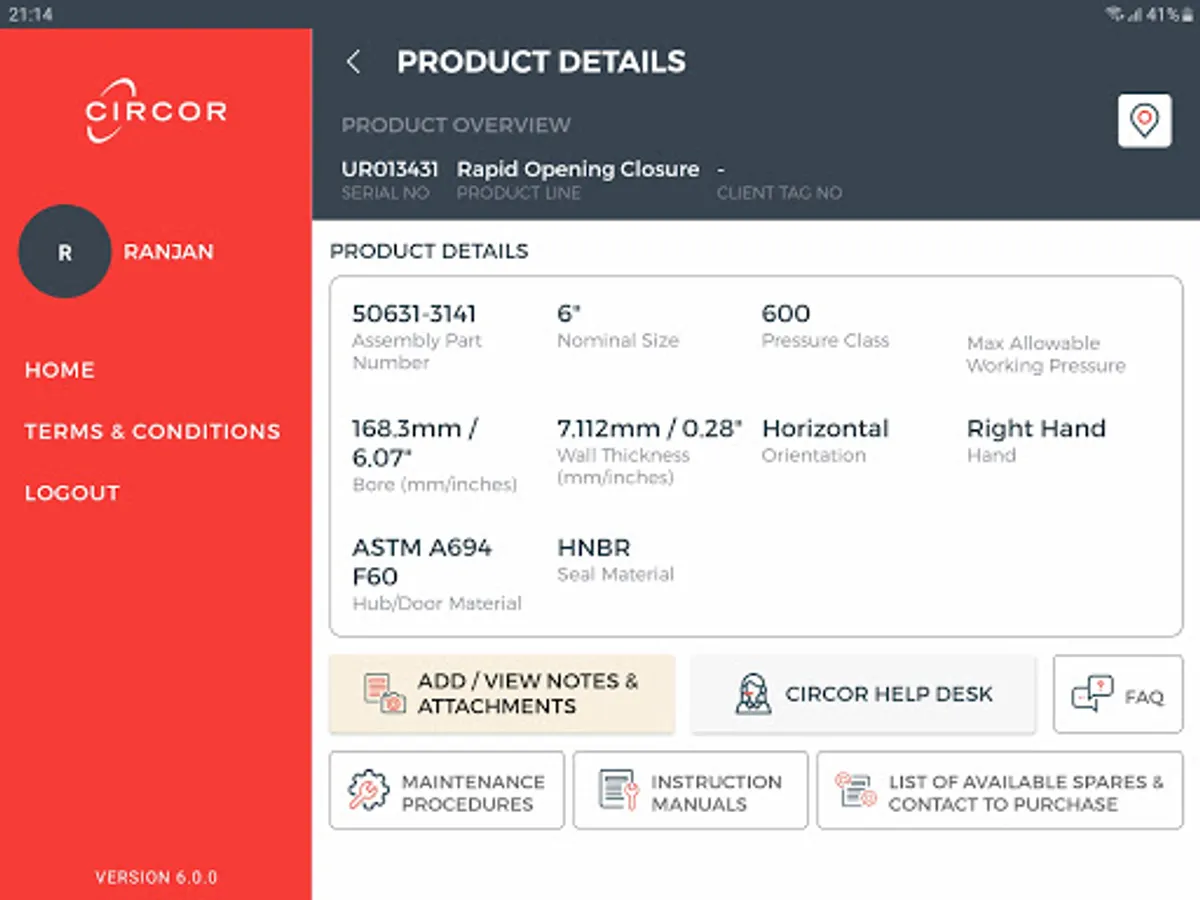Tap the FAQ speech bubble icon

click(x=1092, y=694)
